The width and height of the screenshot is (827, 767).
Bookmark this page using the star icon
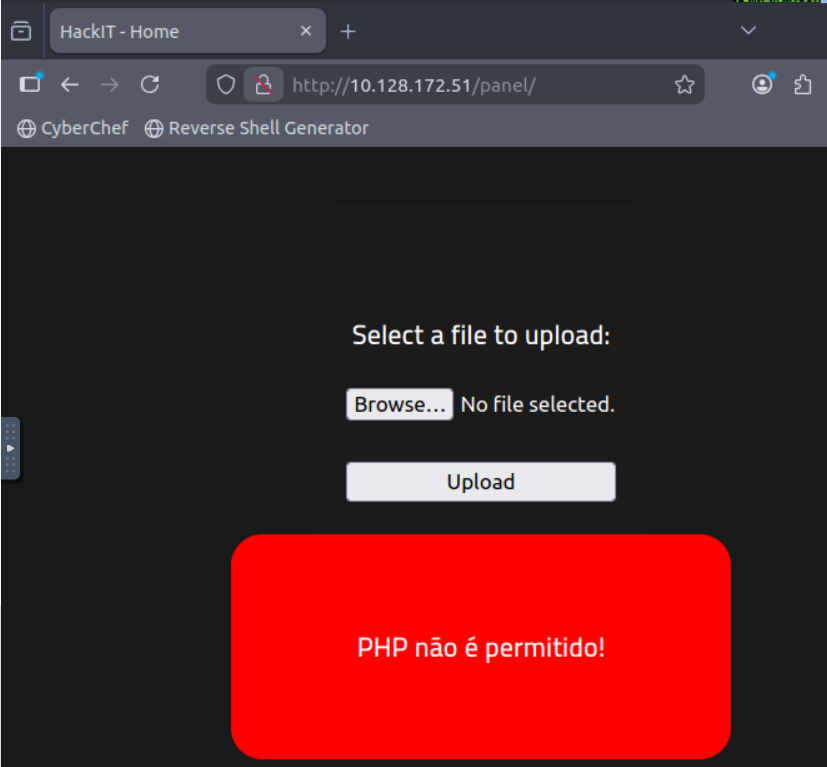[x=684, y=84]
